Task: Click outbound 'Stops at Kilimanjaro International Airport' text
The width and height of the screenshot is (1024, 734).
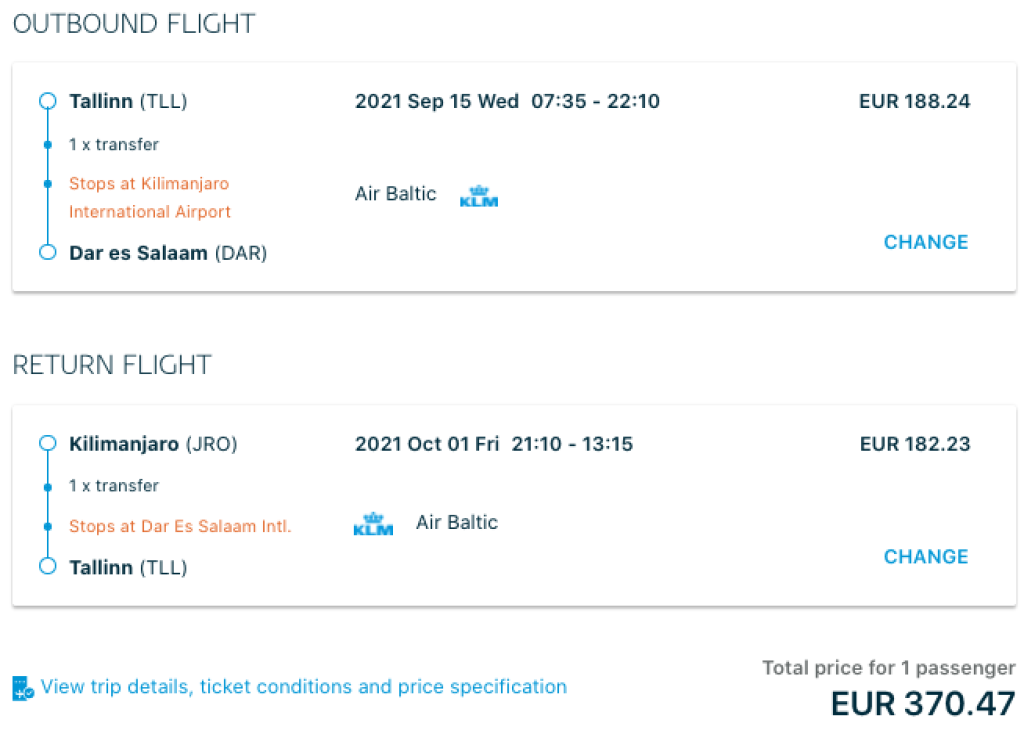Action: [x=149, y=198]
